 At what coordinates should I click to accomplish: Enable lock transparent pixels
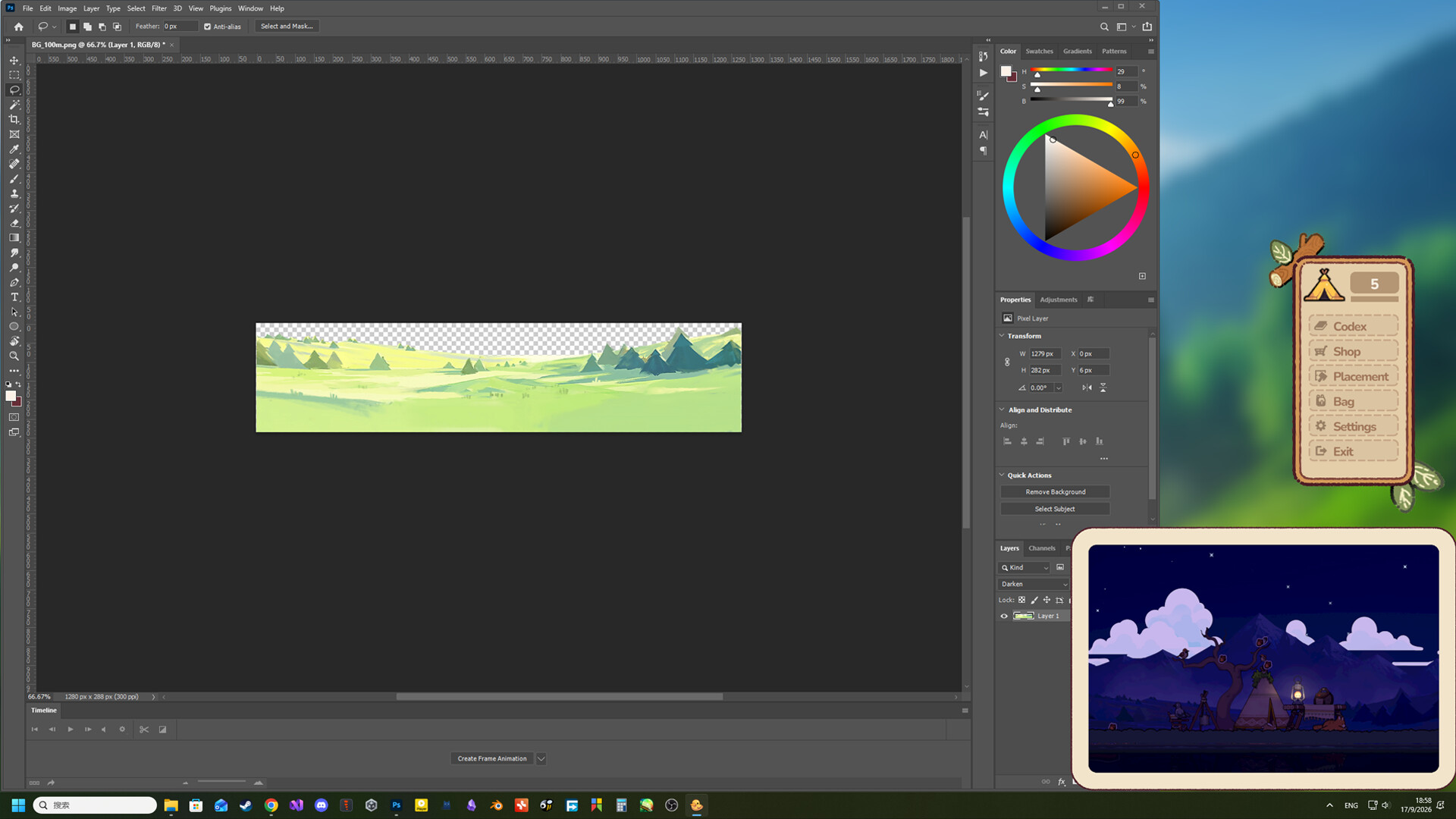coord(1021,600)
